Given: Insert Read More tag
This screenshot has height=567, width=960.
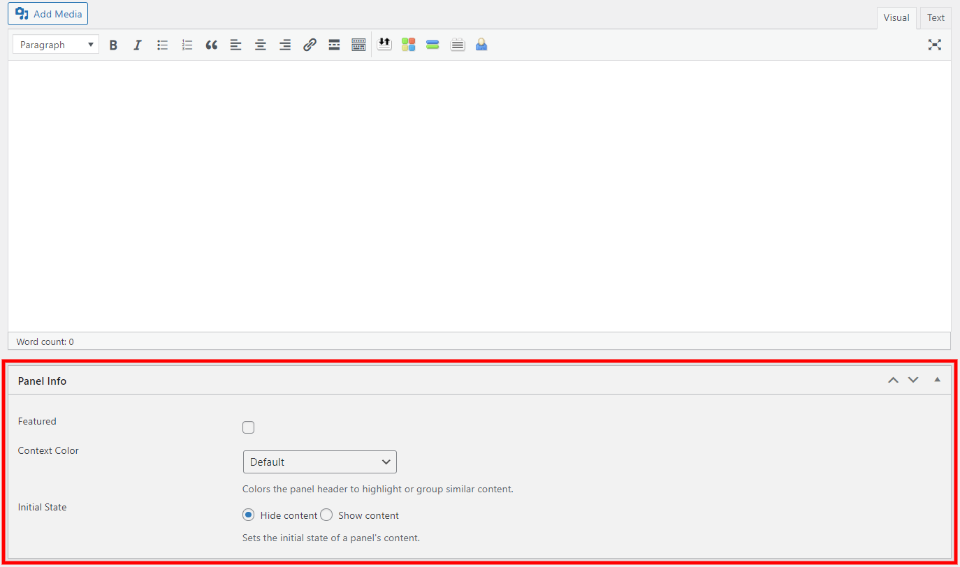Looking at the screenshot, I should coord(334,45).
